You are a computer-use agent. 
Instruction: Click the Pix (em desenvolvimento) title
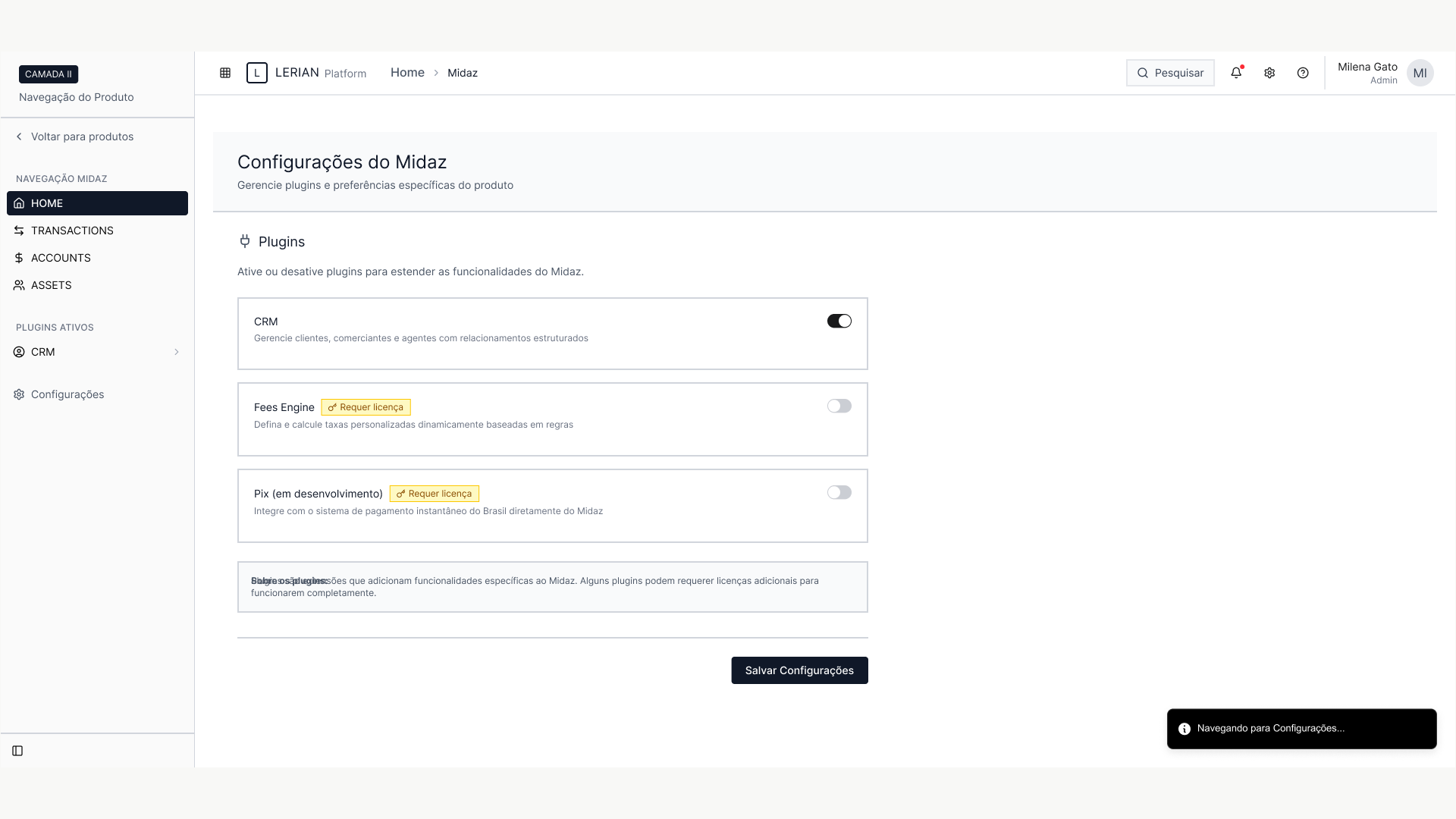coord(318,494)
